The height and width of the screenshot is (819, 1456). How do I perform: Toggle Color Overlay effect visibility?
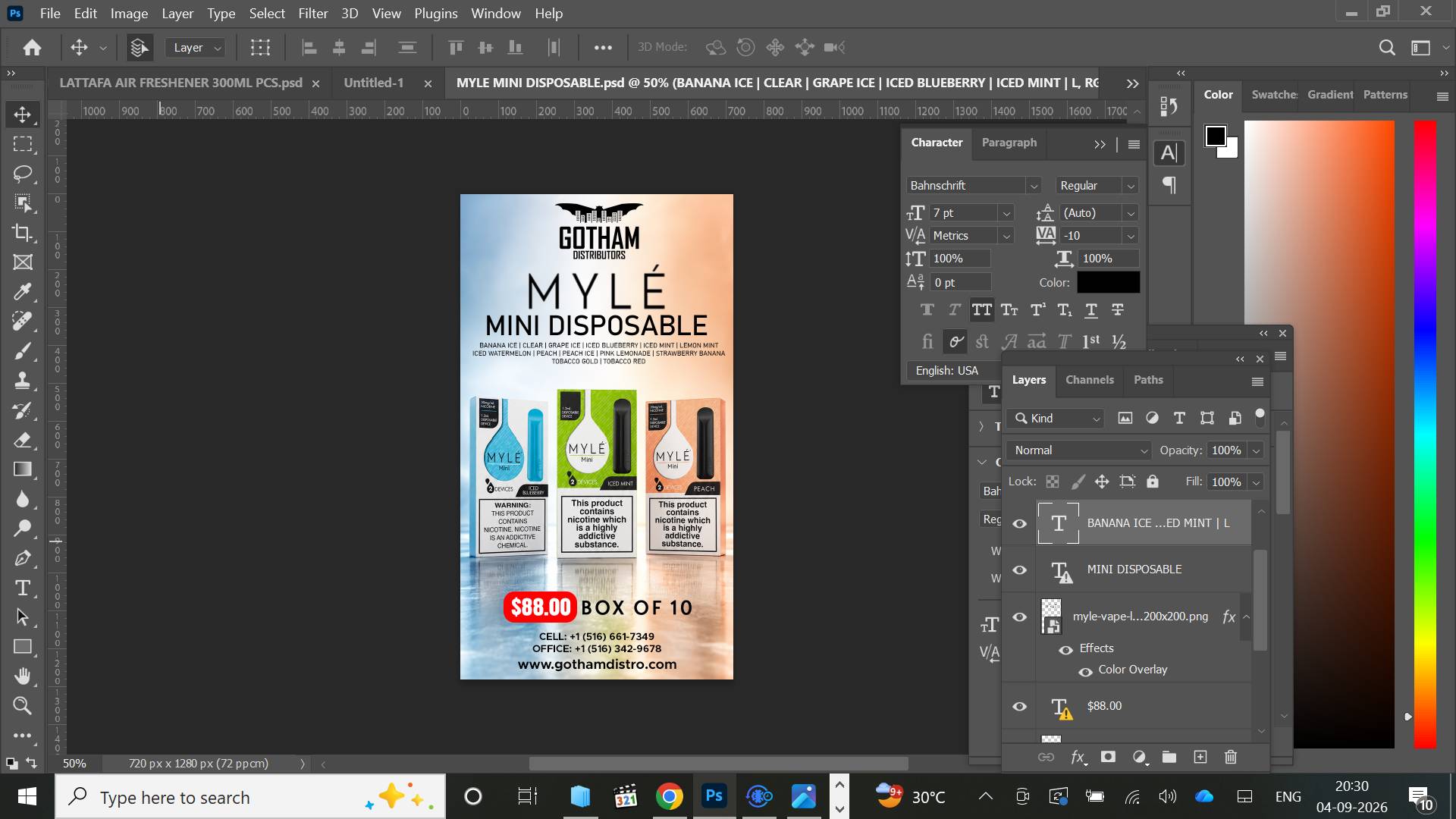[x=1085, y=671]
